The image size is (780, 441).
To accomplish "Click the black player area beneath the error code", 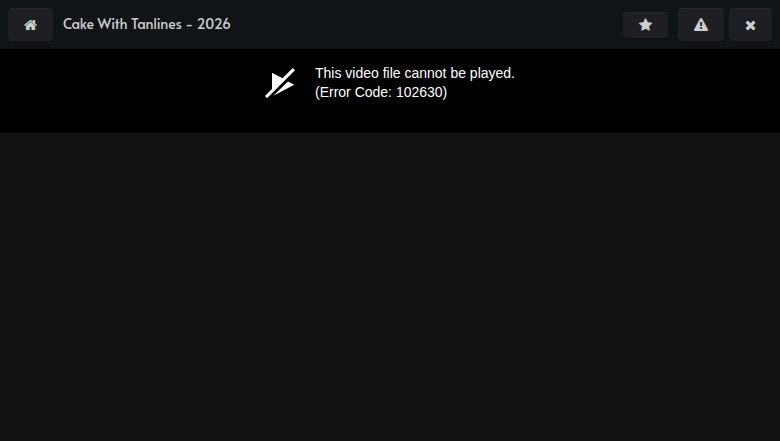I will [390, 117].
